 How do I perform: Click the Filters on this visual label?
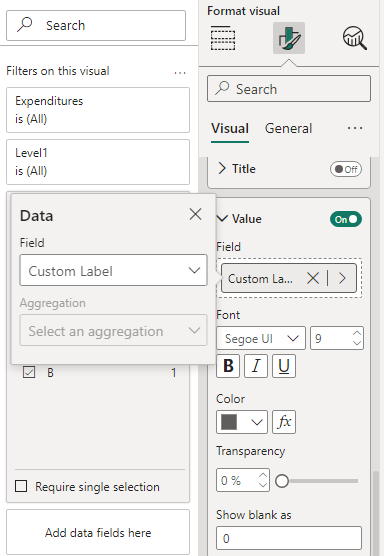pyautogui.click(x=58, y=71)
